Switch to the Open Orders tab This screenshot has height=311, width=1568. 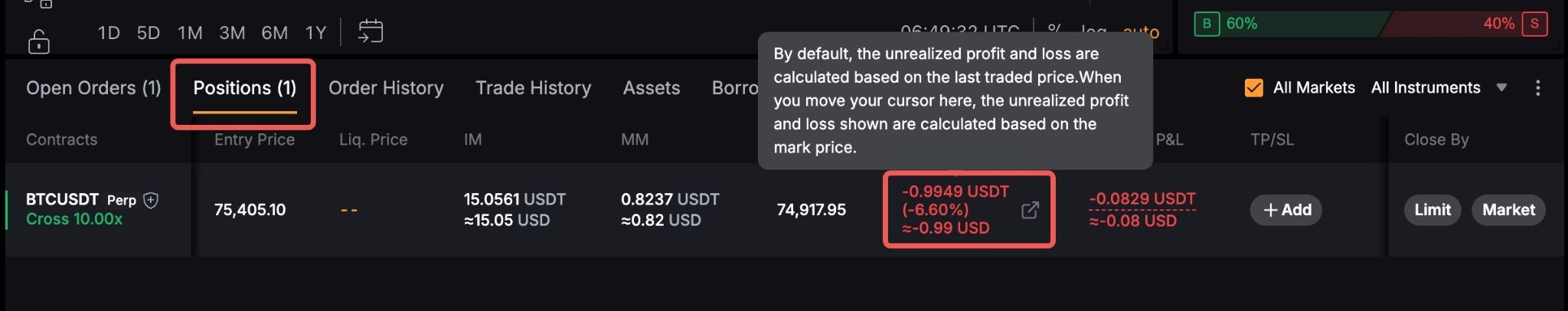(93, 88)
